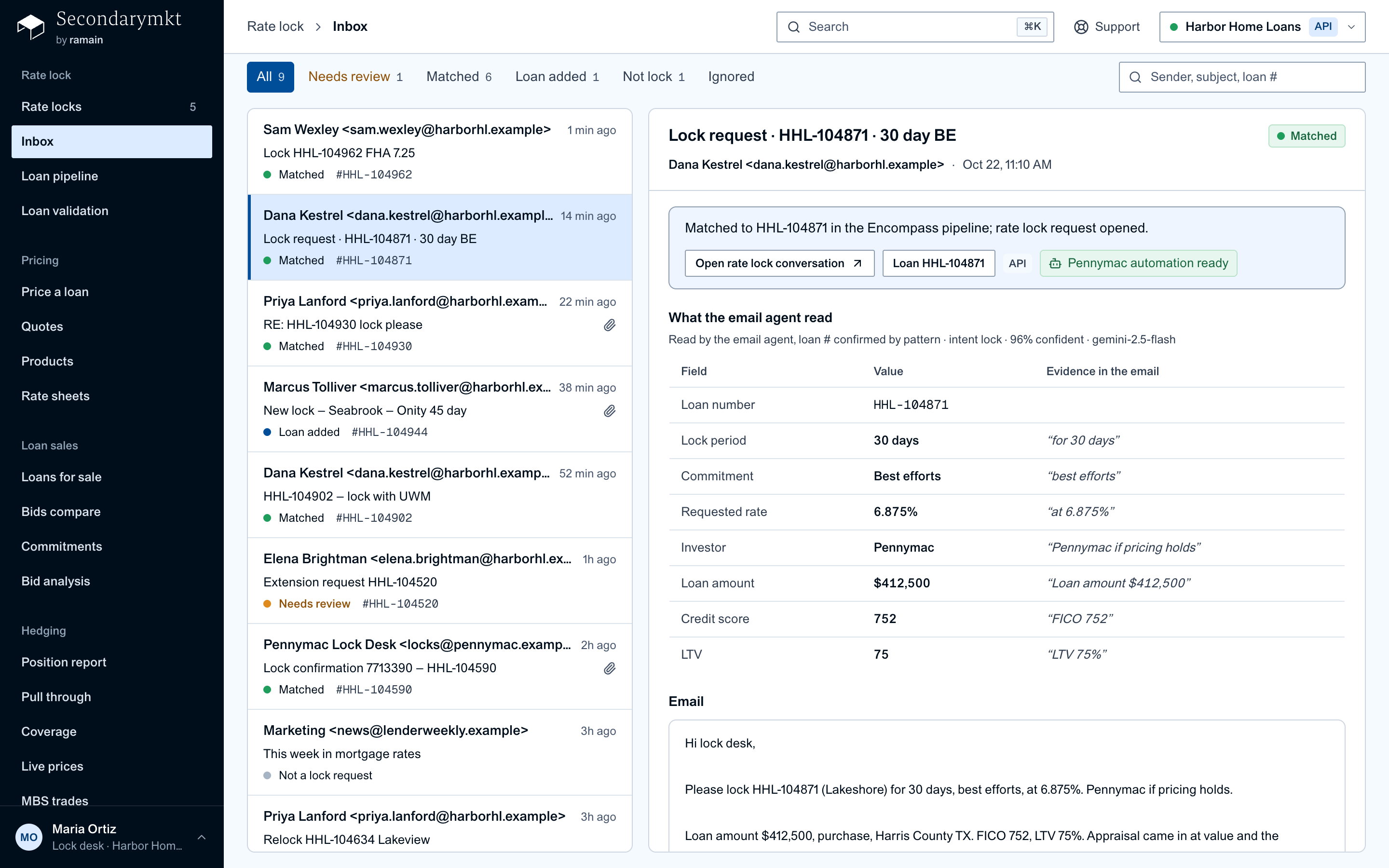Click the paperclip icon on the RE: HHL-104930 email
Screen dimensions: 1389x868
pos(610,325)
